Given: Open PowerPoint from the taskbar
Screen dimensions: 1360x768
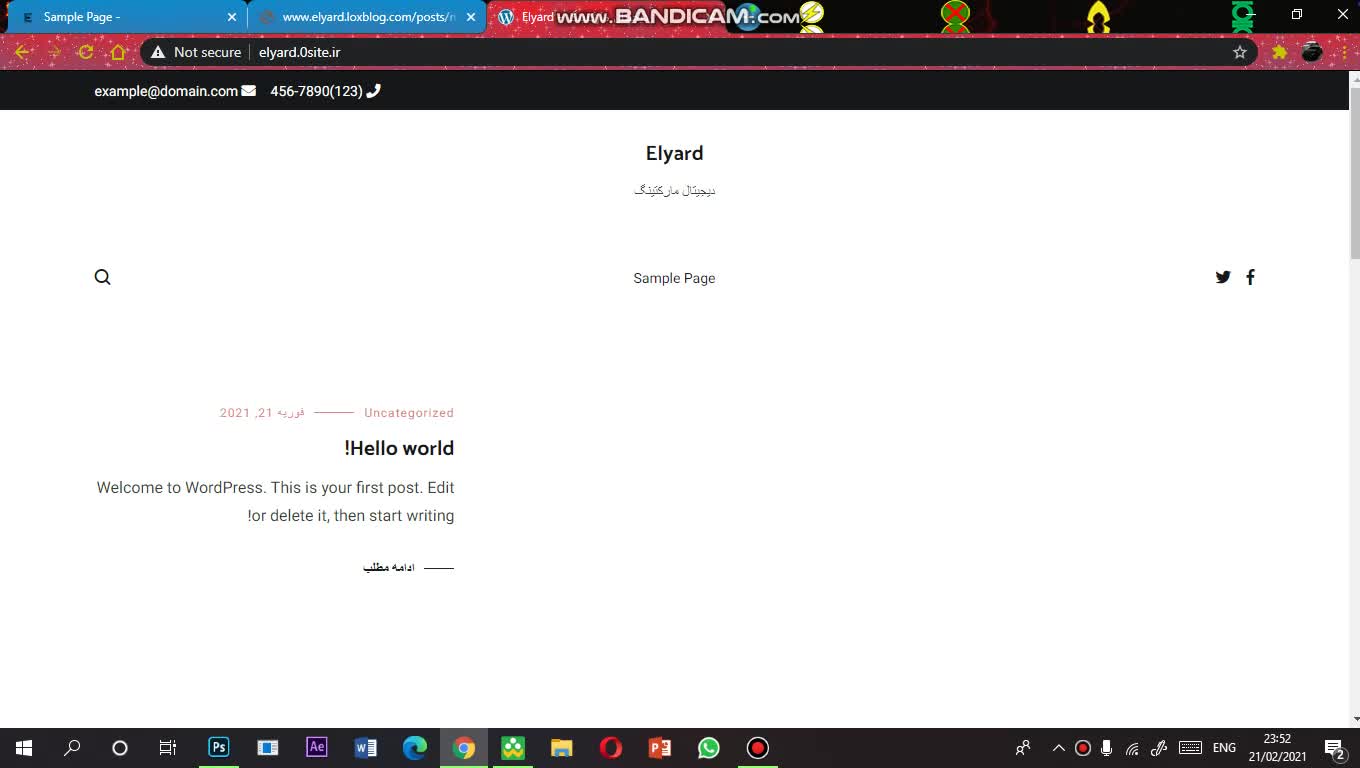Looking at the screenshot, I should click(x=659, y=748).
